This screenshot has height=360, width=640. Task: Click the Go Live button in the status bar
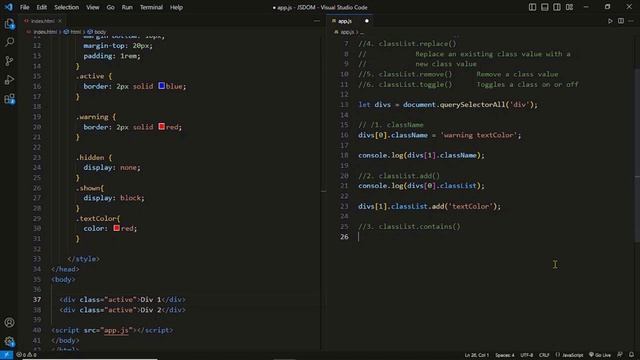[x=600, y=355]
